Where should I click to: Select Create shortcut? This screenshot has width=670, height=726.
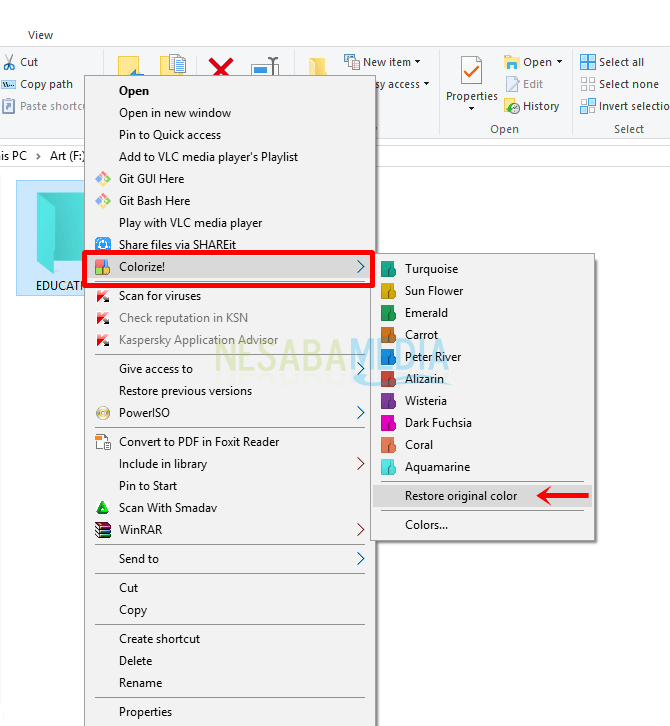coord(230,639)
